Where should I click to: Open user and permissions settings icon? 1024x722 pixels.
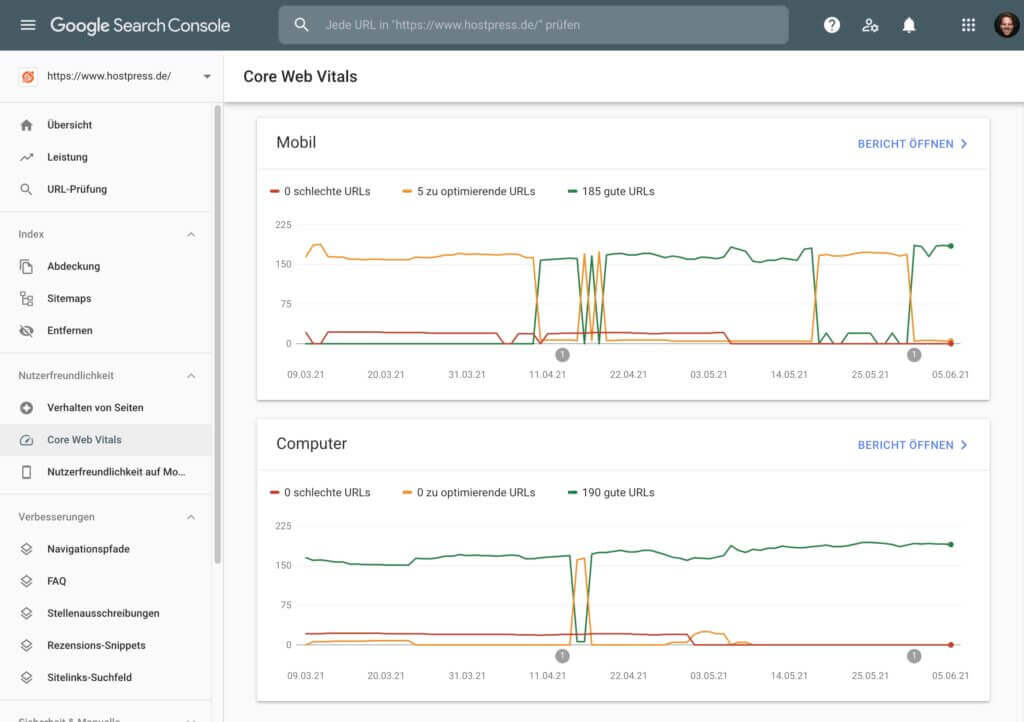click(x=870, y=25)
